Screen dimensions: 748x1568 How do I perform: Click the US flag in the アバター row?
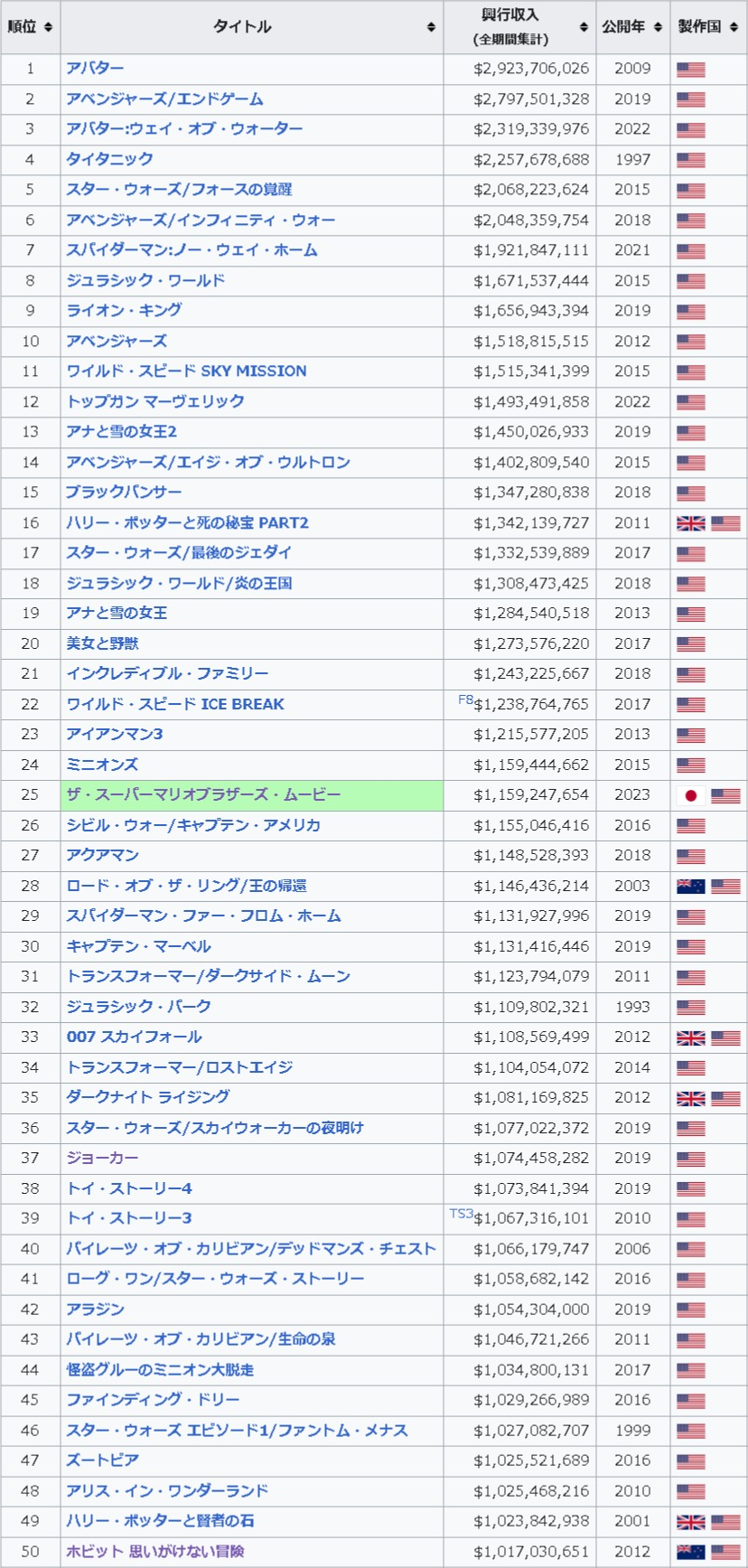coord(691,70)
